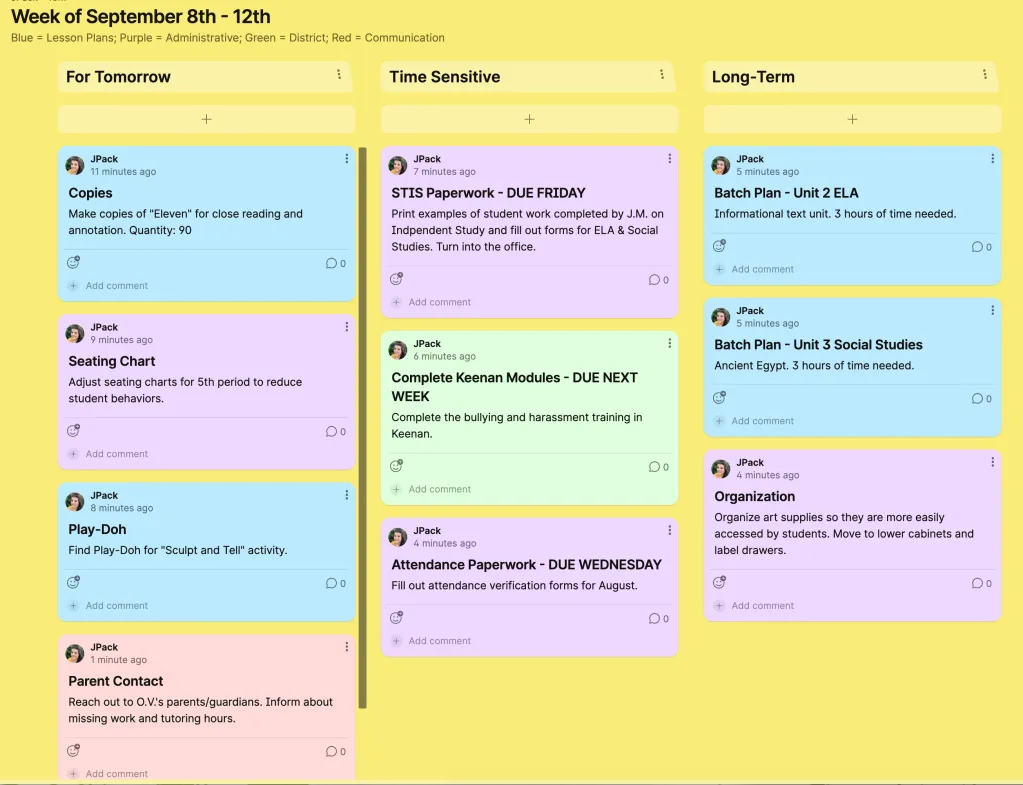Click JPack avatar on the Copies card
Screen dimensions: 1023x785
(x=75, y=165)
